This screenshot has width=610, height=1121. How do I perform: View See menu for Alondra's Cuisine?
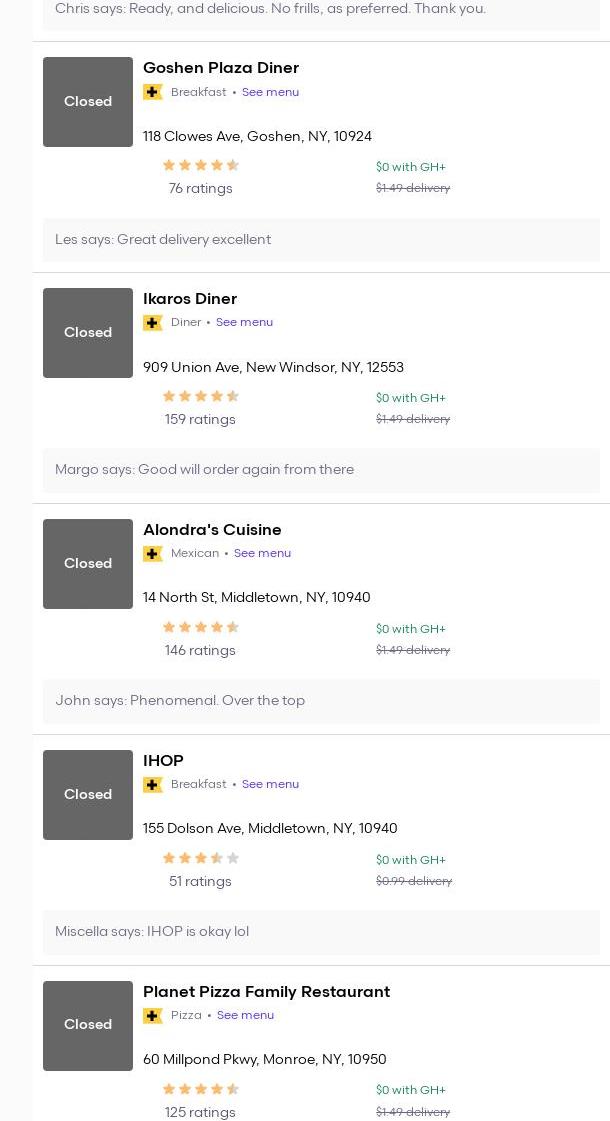click(x=262, y=554)
